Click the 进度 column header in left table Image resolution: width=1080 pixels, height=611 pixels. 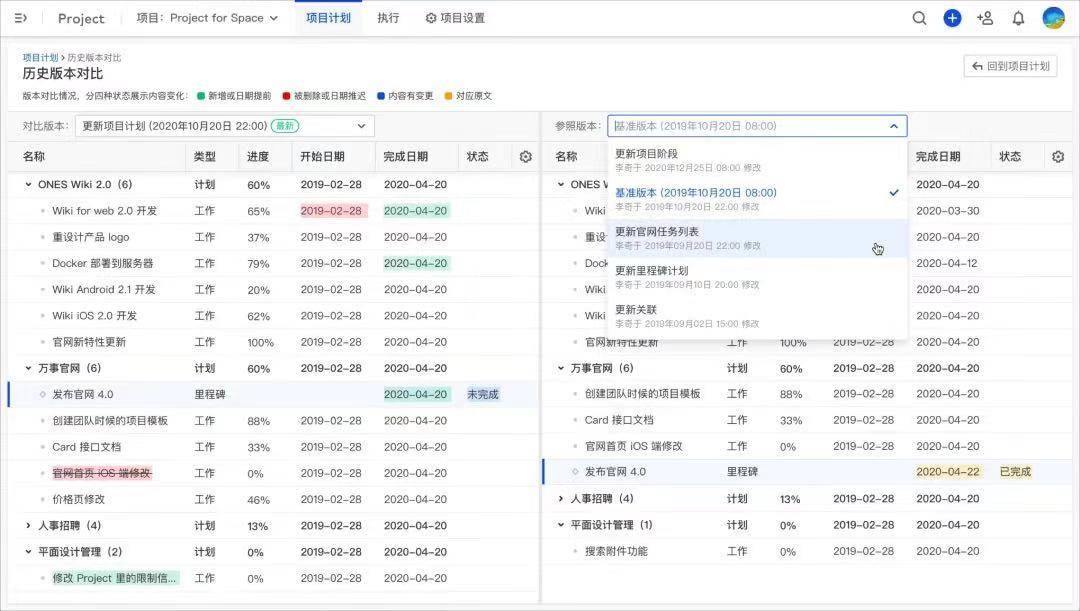tap(258, 157)
